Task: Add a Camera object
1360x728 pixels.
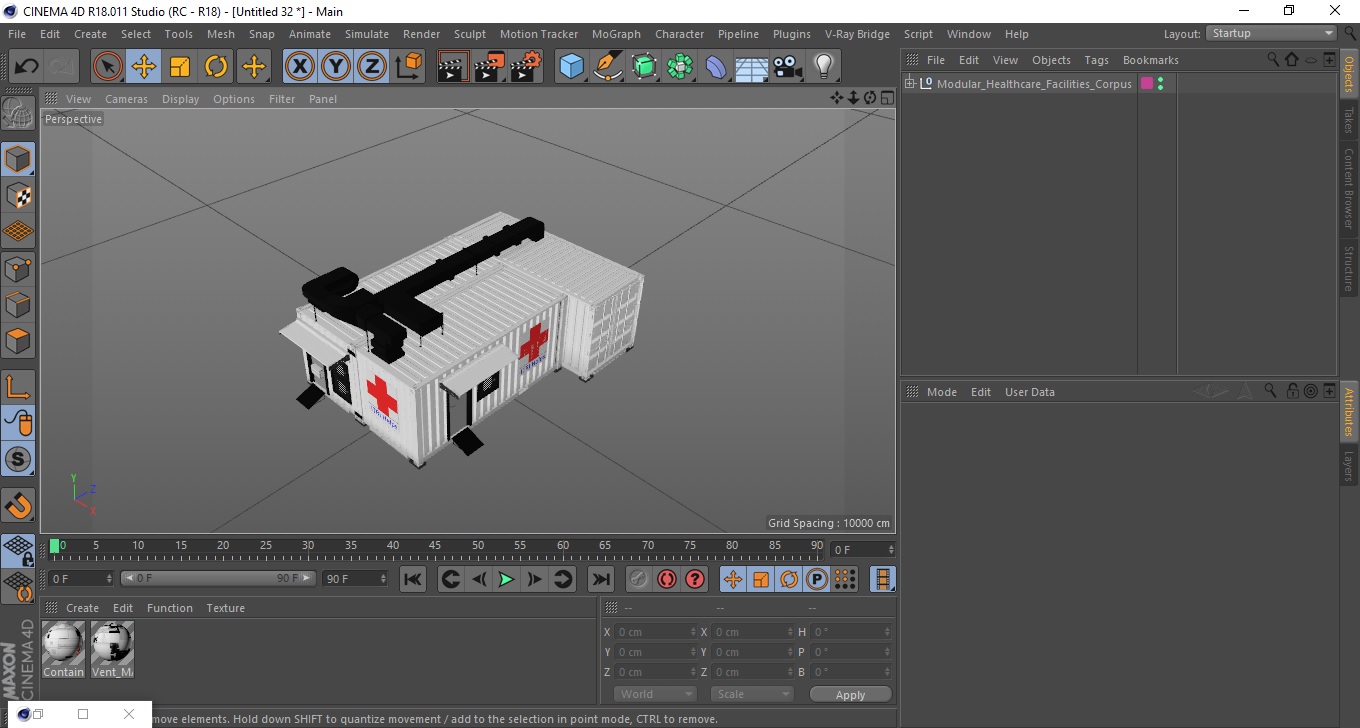Action: [x=787, y=67]
